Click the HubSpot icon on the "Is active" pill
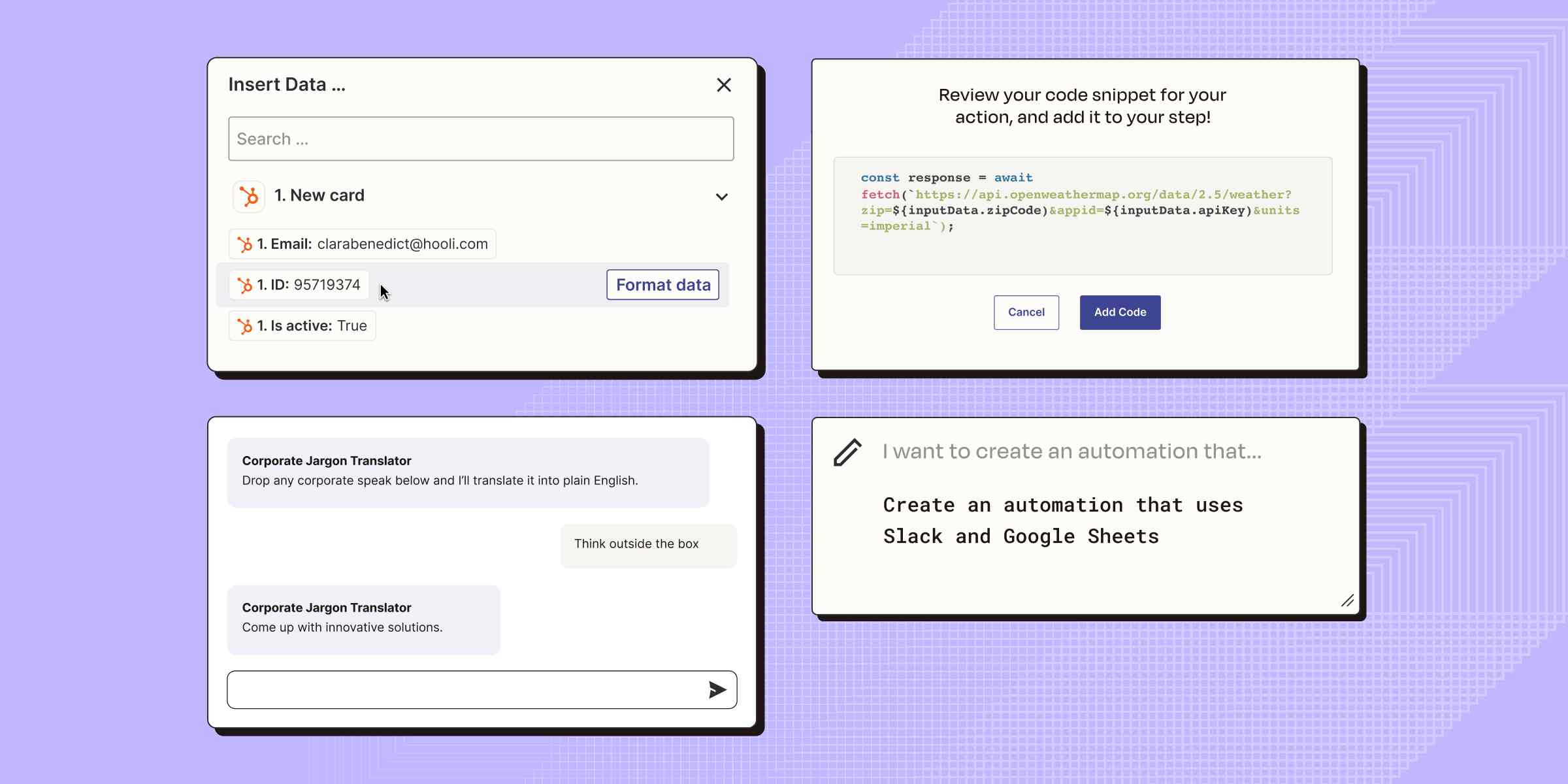1568x784 pixels. (x=246, y=325)
